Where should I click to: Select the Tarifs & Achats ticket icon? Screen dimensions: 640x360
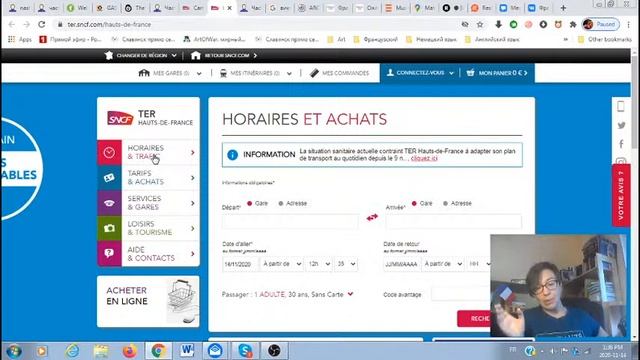109,178
